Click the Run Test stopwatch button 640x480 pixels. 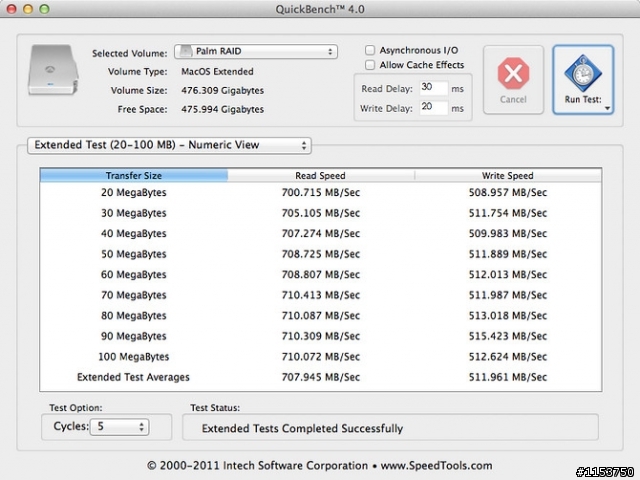[583, 79]
